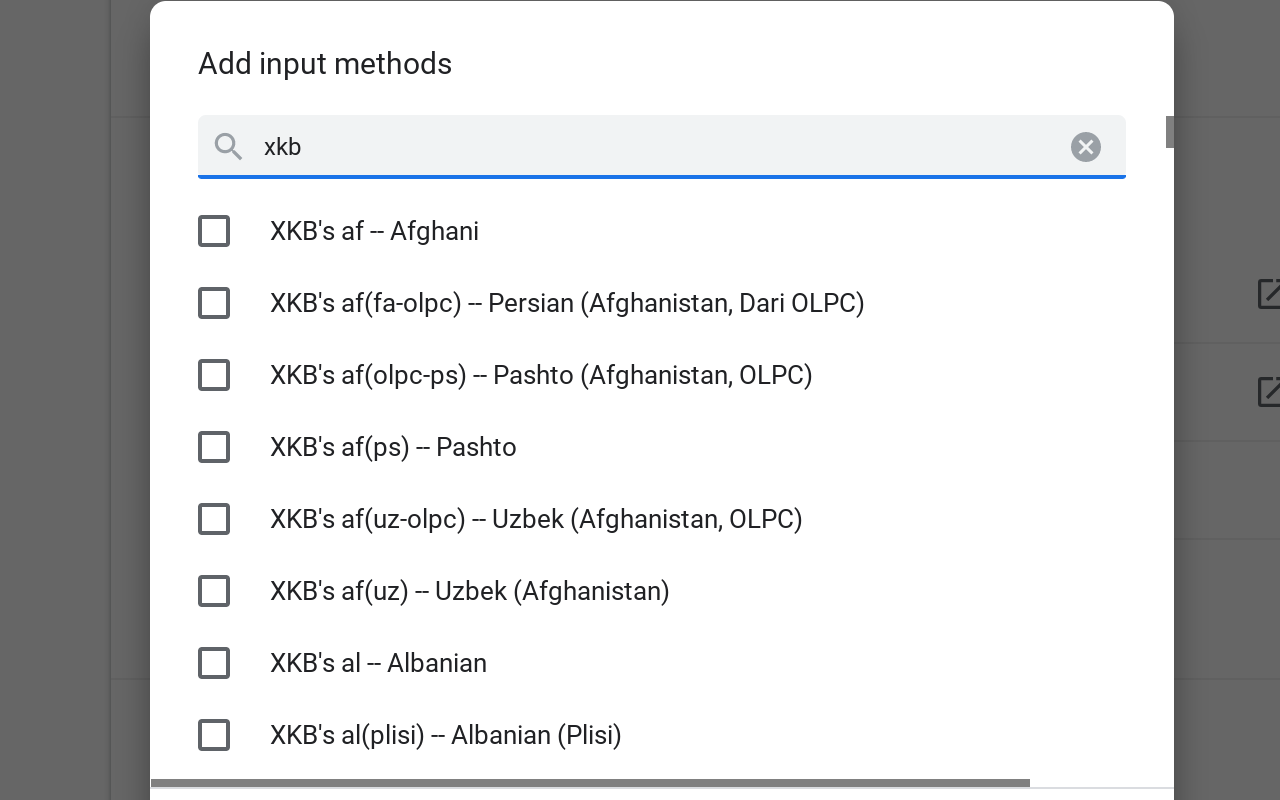The width and height of the screenshot is (1280, 800).
Task: Open the lower external link icon
Action: coord(1268,392)
